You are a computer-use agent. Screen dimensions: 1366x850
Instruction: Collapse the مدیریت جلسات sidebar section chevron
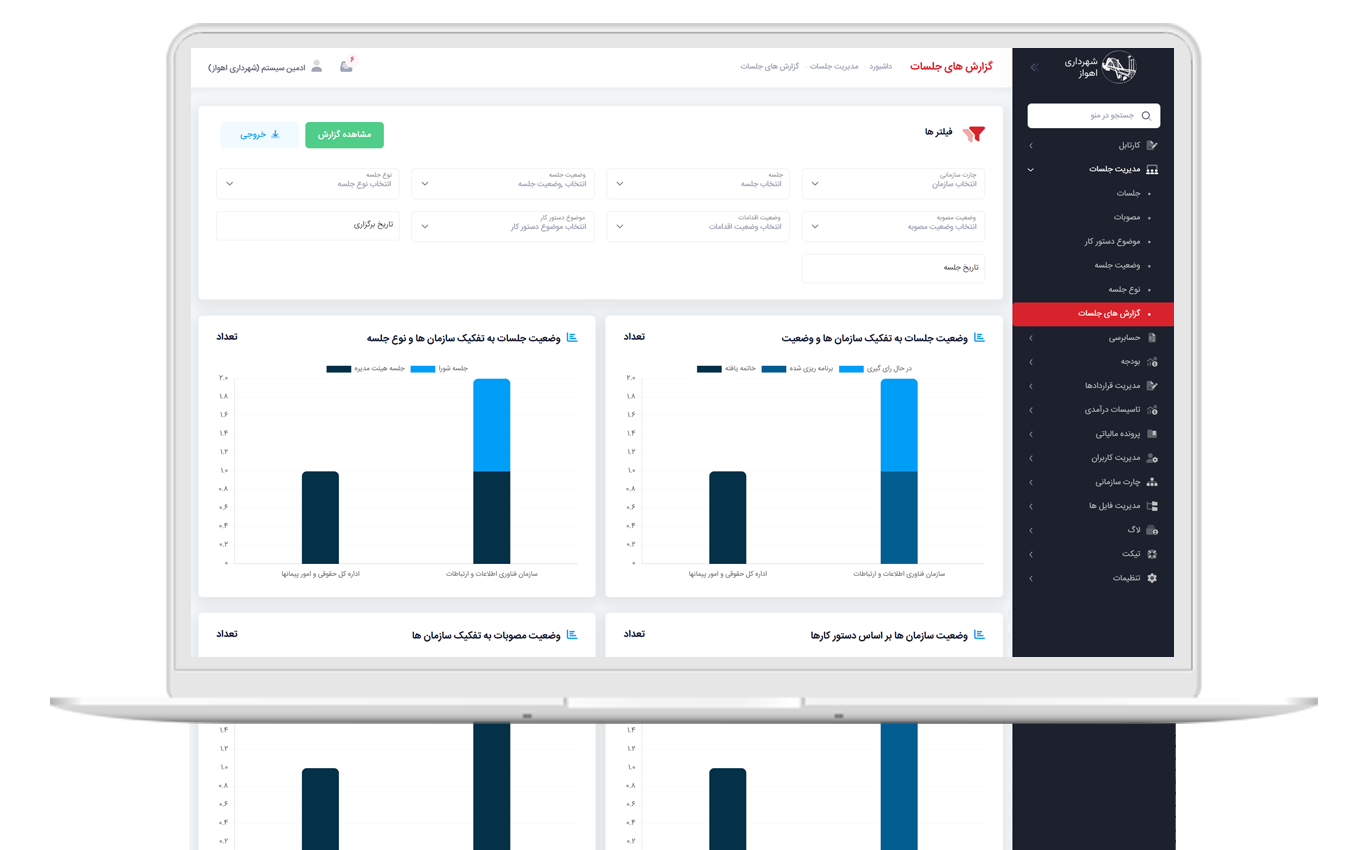(1031, 170)
